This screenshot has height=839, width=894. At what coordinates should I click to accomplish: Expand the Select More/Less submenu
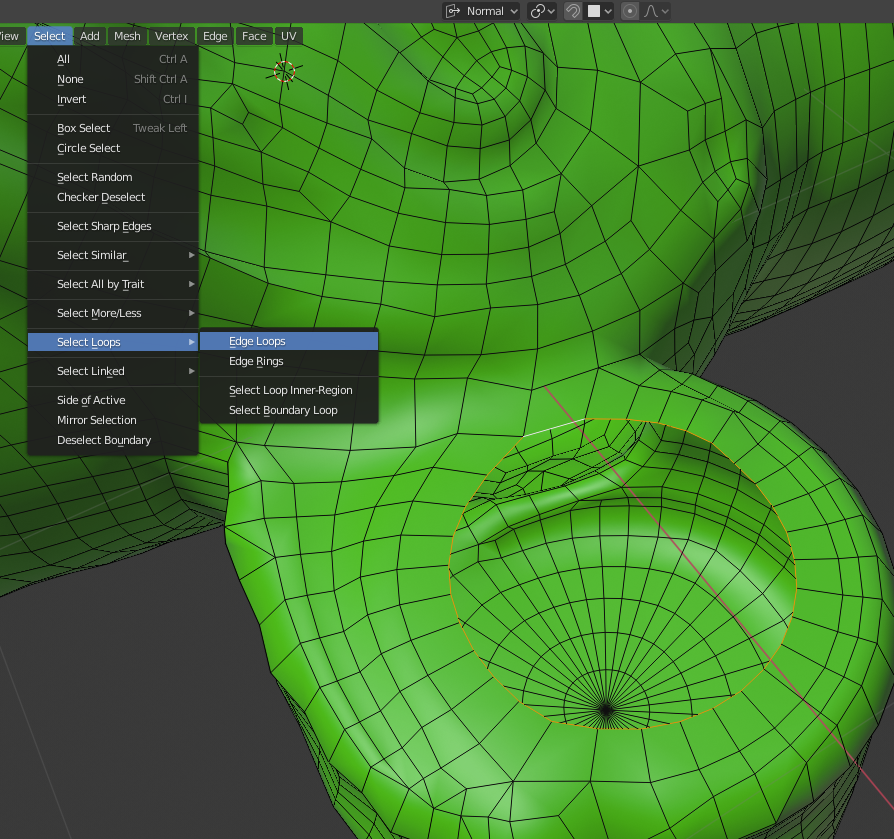point(113,313)
